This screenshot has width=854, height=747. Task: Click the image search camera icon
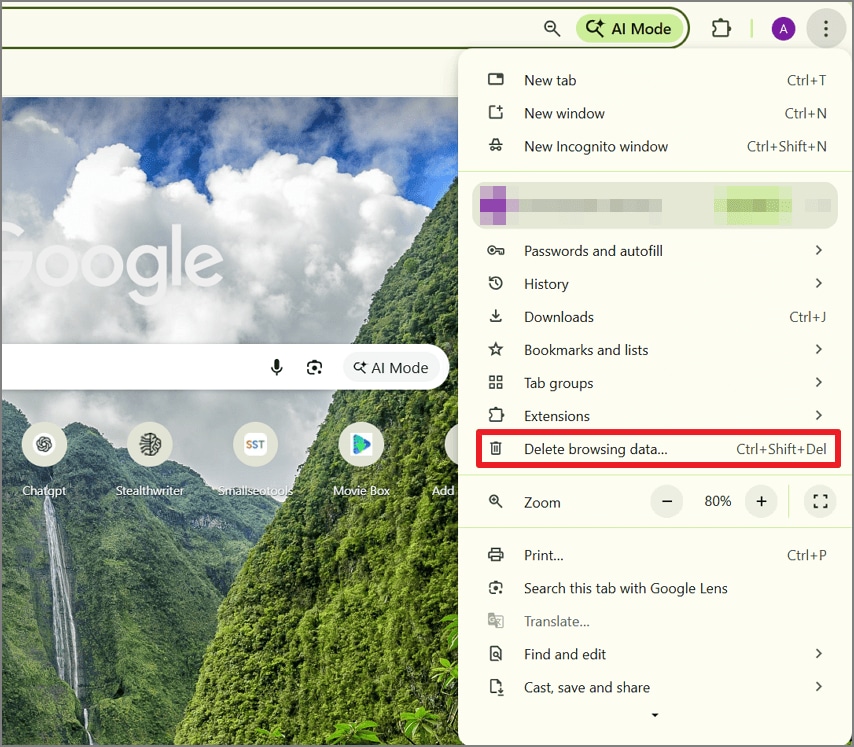click(x=314, y=368)
